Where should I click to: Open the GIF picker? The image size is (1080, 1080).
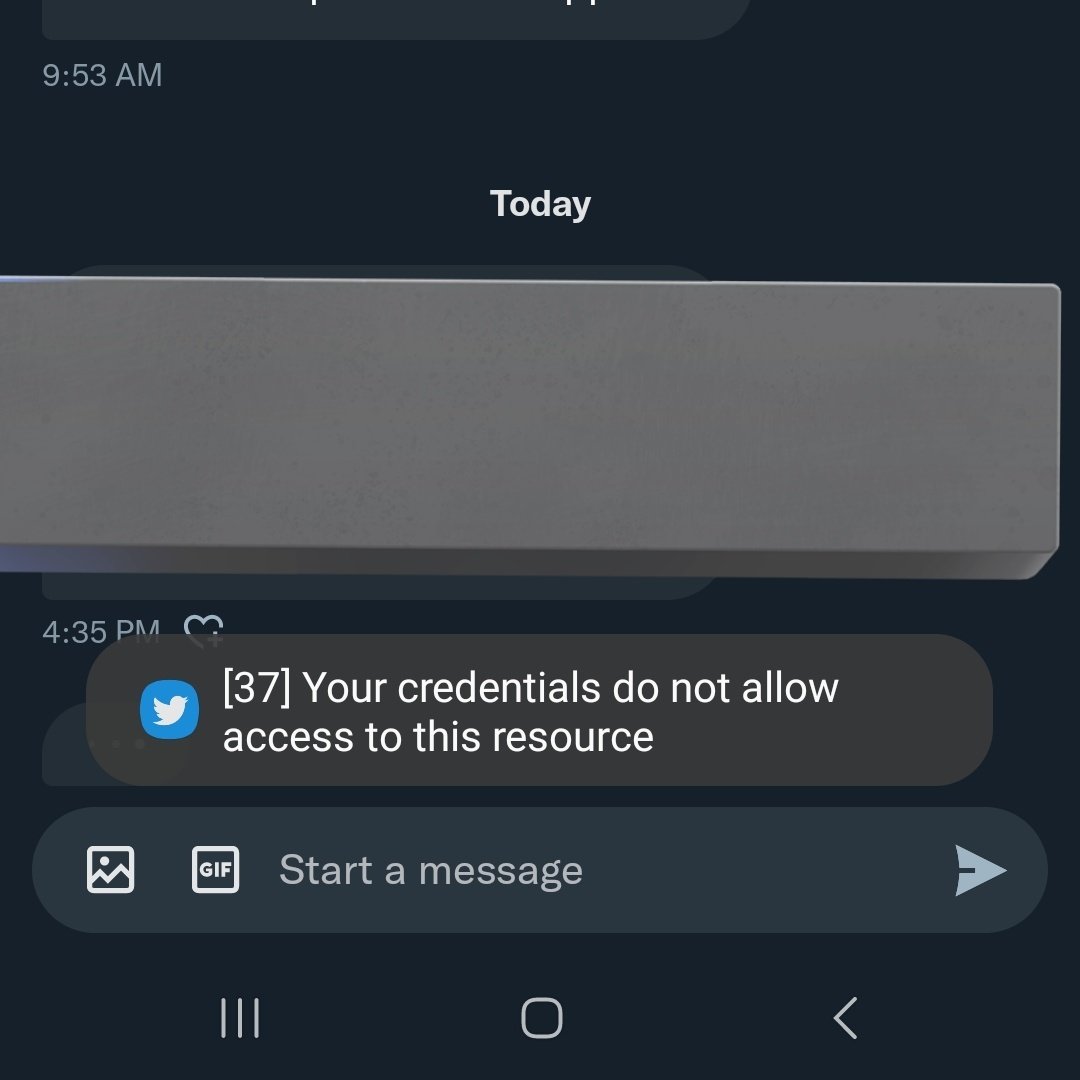(216, 869)
